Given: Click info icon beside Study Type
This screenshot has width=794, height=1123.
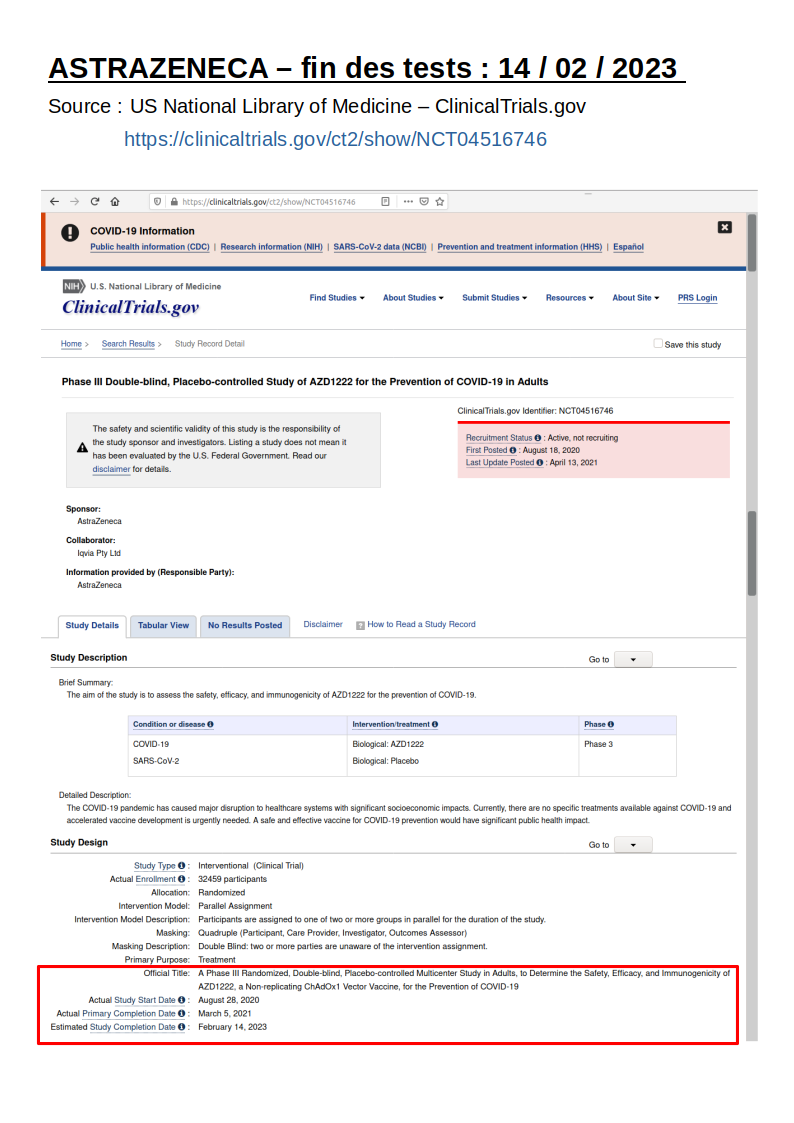Looking at the screenshot, I should click(x=182, y=866).
